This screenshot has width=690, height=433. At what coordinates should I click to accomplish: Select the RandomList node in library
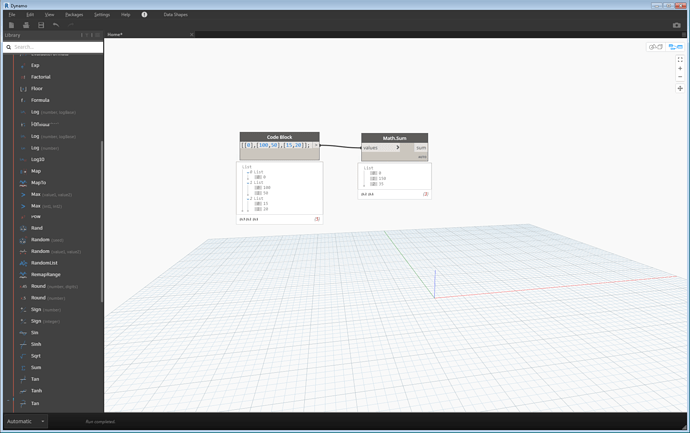44,263
